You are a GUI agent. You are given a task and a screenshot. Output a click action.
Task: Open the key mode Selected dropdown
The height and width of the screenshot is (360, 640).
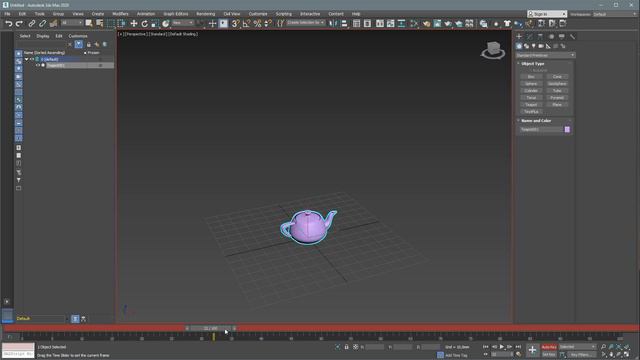(577, 347)
